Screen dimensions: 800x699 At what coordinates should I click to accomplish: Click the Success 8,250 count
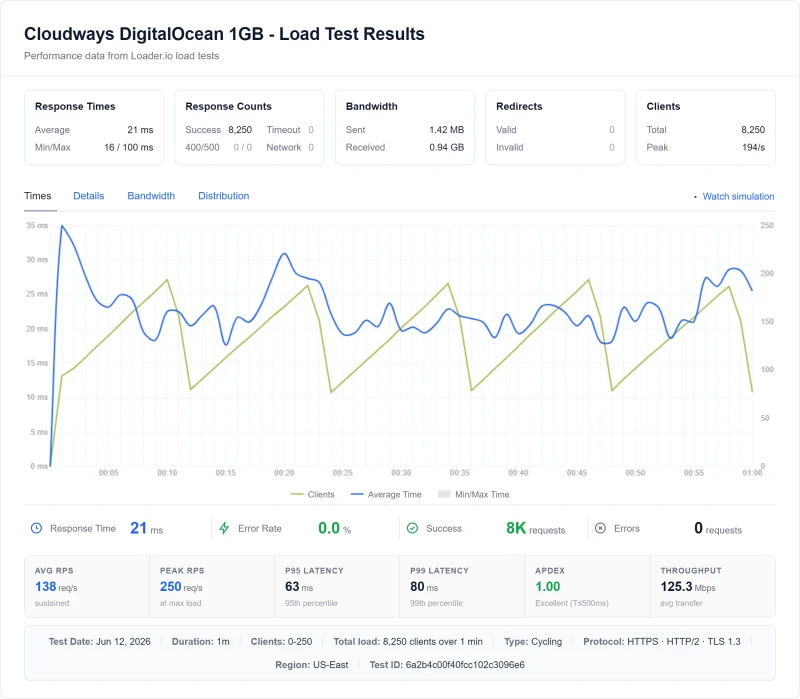240,130
